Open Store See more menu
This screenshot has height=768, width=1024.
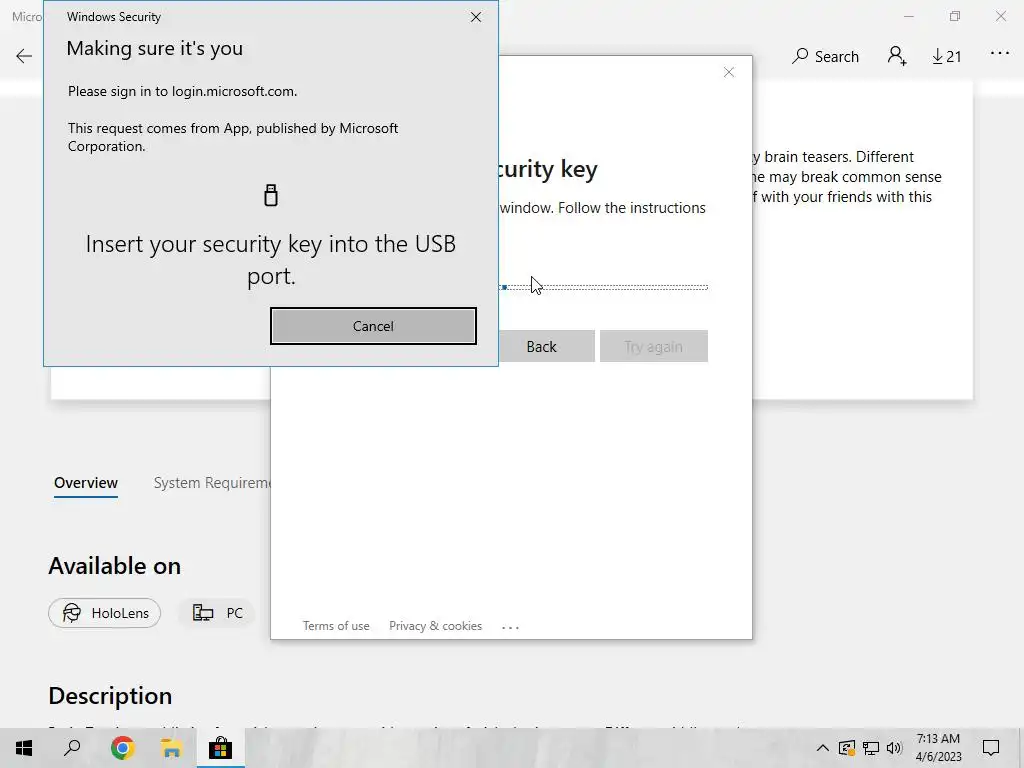pyautogui.click(x=1000, y=54)
